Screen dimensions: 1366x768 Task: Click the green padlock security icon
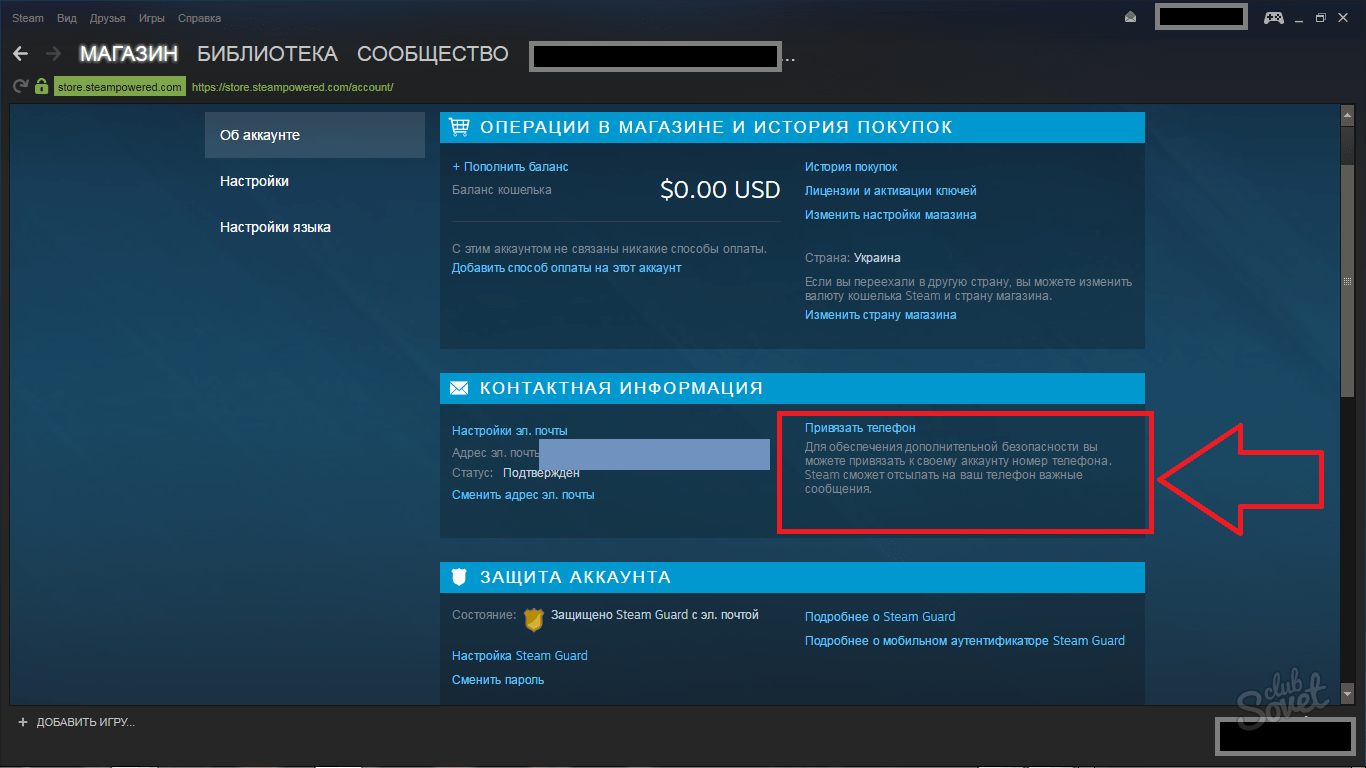tap(41, 87)
